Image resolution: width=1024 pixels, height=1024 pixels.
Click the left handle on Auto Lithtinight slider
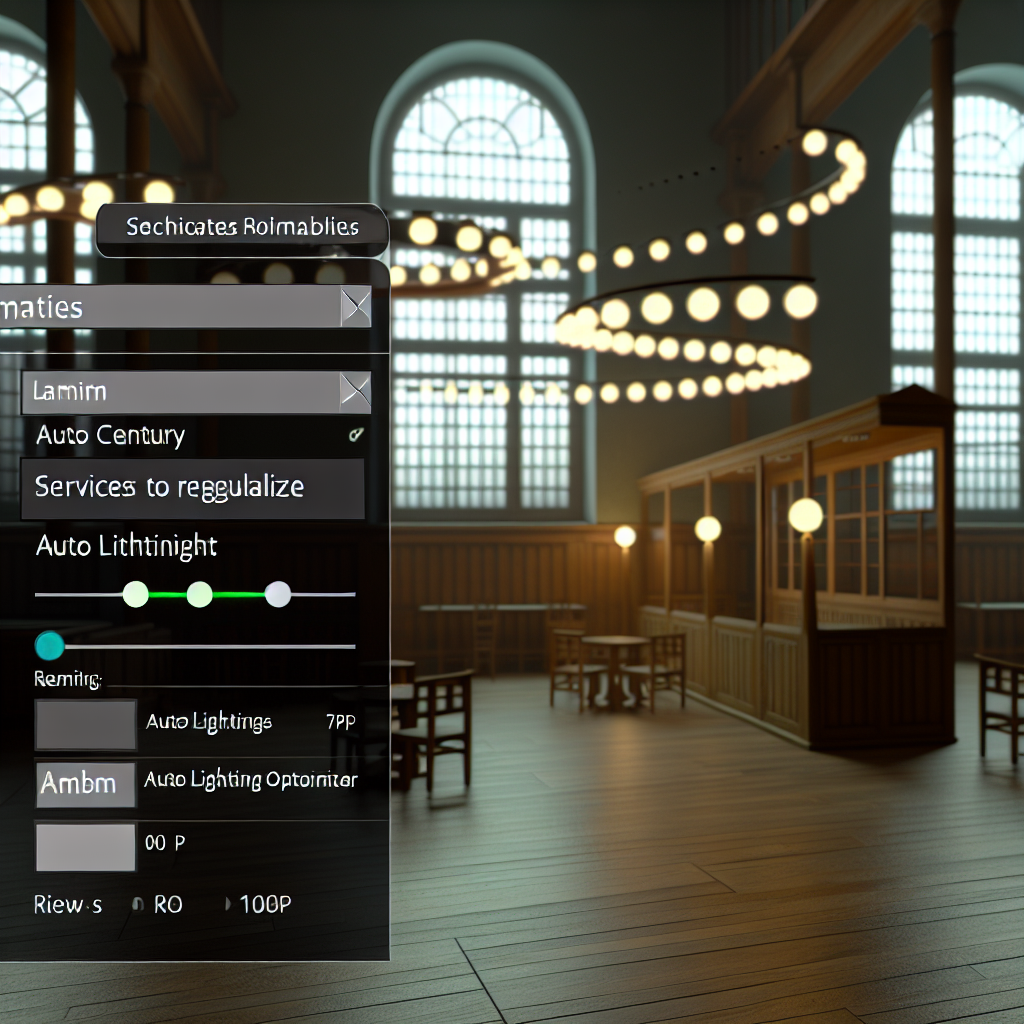pos(135,594)
